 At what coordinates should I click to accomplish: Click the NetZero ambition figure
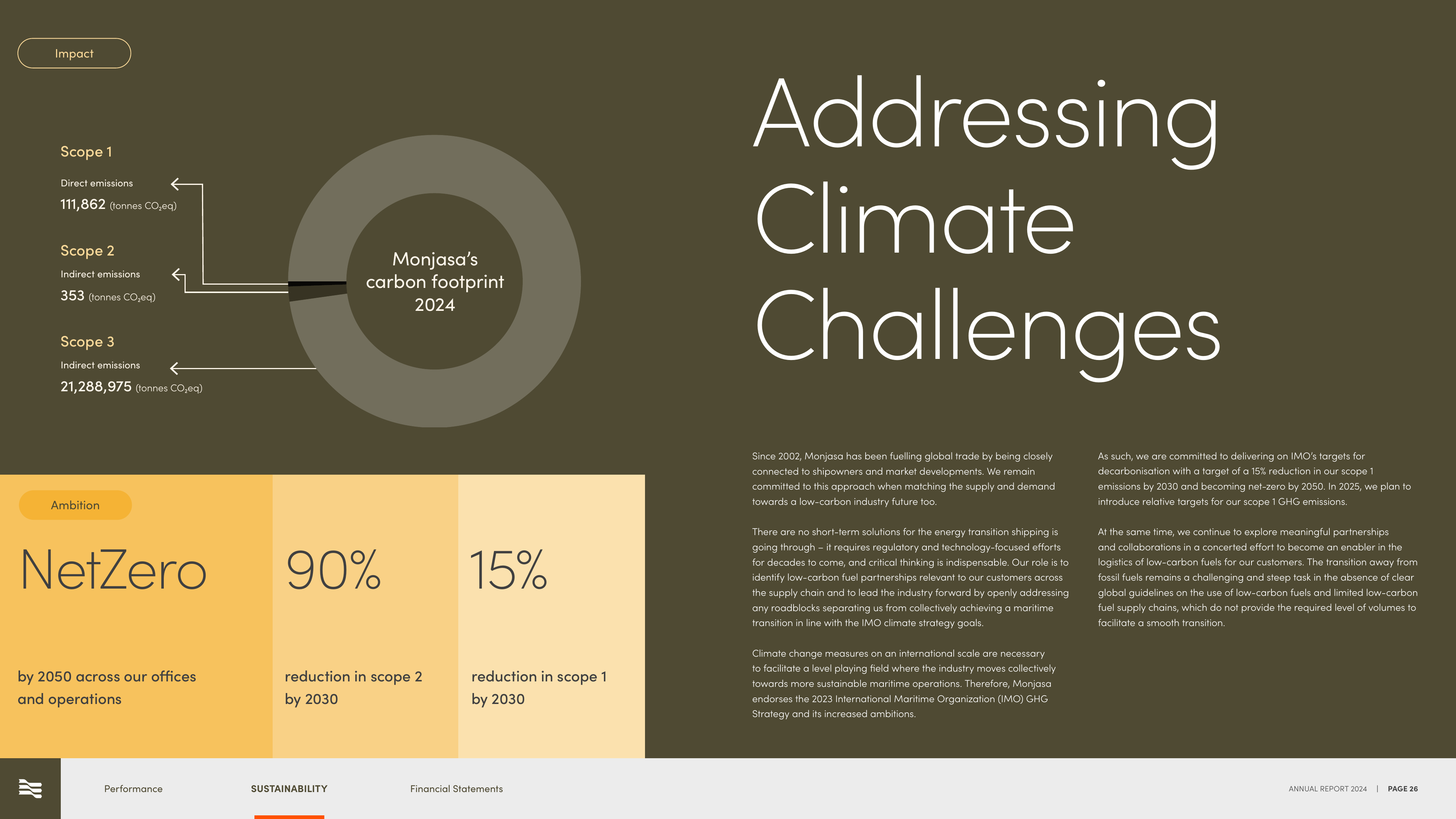point(114,570)
